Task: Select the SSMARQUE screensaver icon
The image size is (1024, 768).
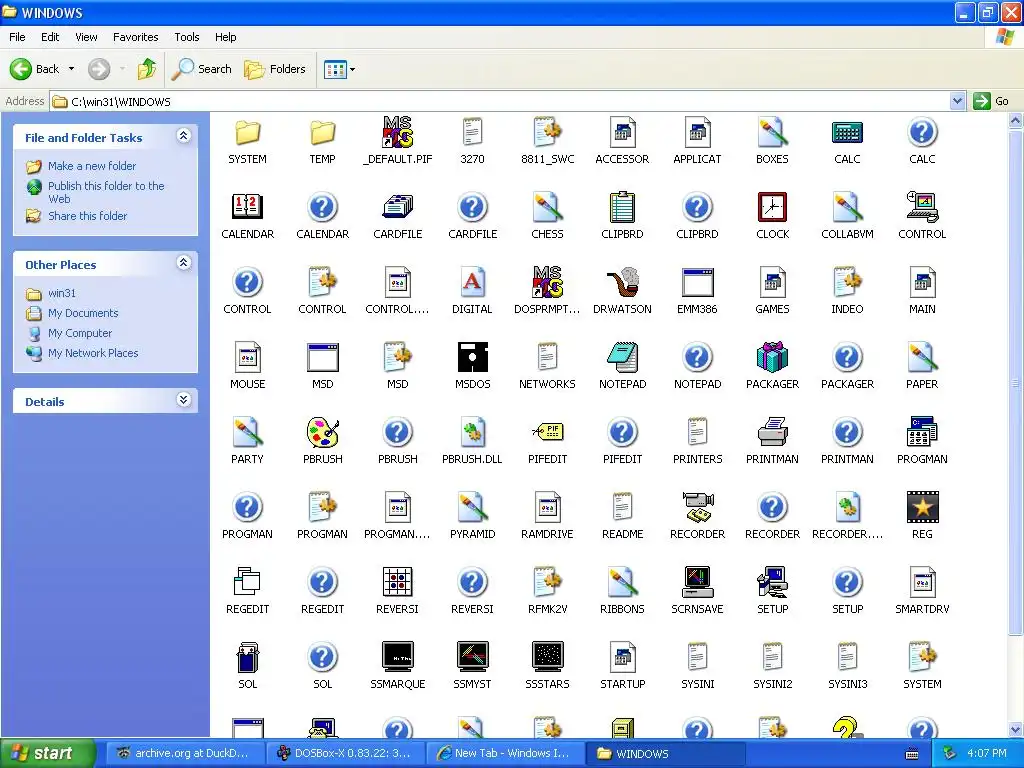Action: (398, 657)
